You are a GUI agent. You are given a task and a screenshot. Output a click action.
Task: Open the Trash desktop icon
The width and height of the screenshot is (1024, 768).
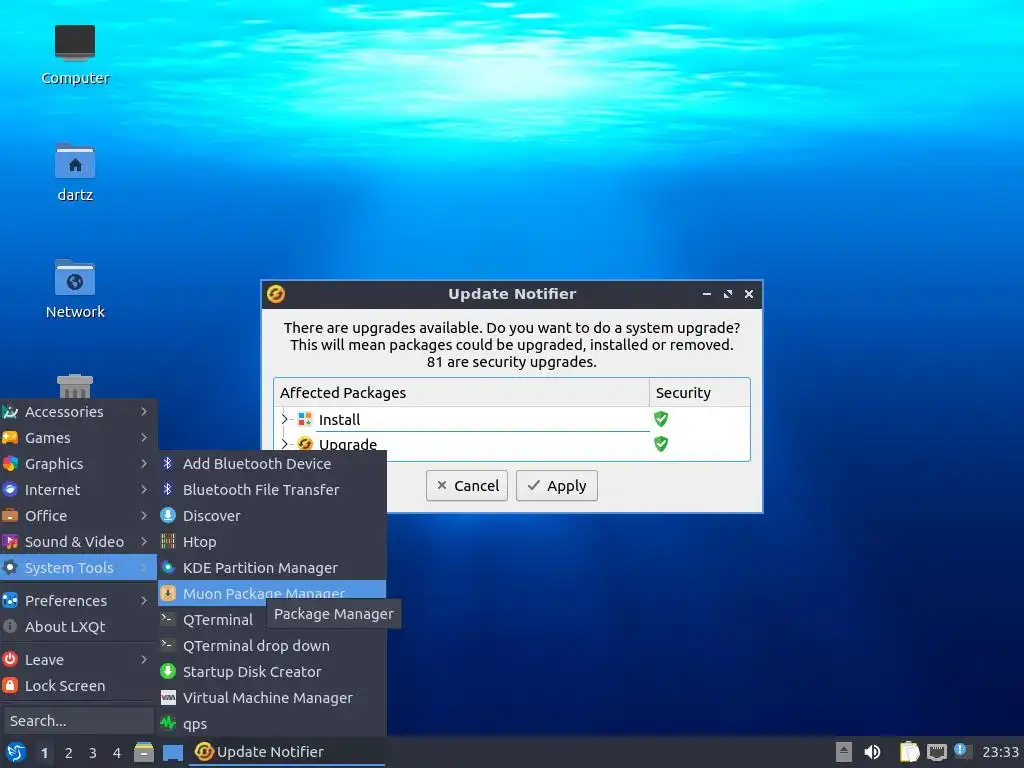(74, 386)
